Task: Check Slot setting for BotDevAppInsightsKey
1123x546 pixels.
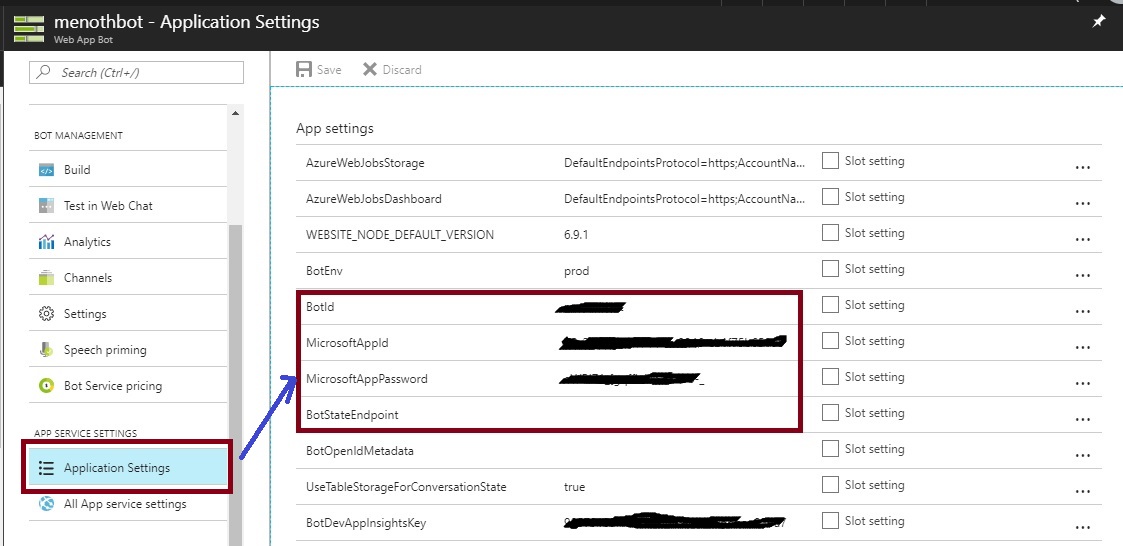Action: (x=830, y=520)
